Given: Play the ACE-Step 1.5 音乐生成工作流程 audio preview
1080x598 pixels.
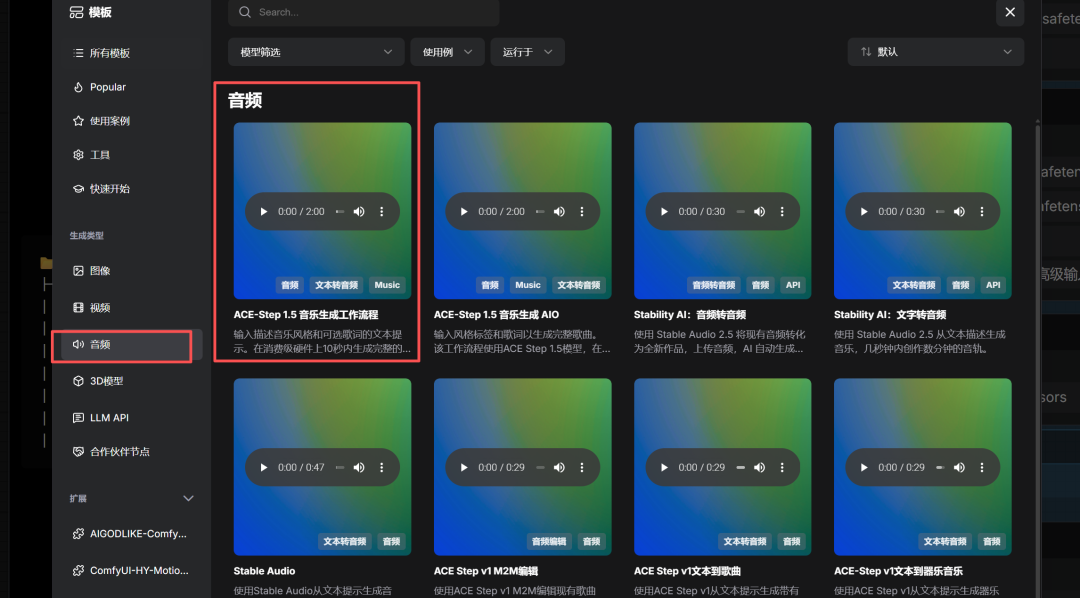Looking at the screenshot, I should click(x=263, y=212).
